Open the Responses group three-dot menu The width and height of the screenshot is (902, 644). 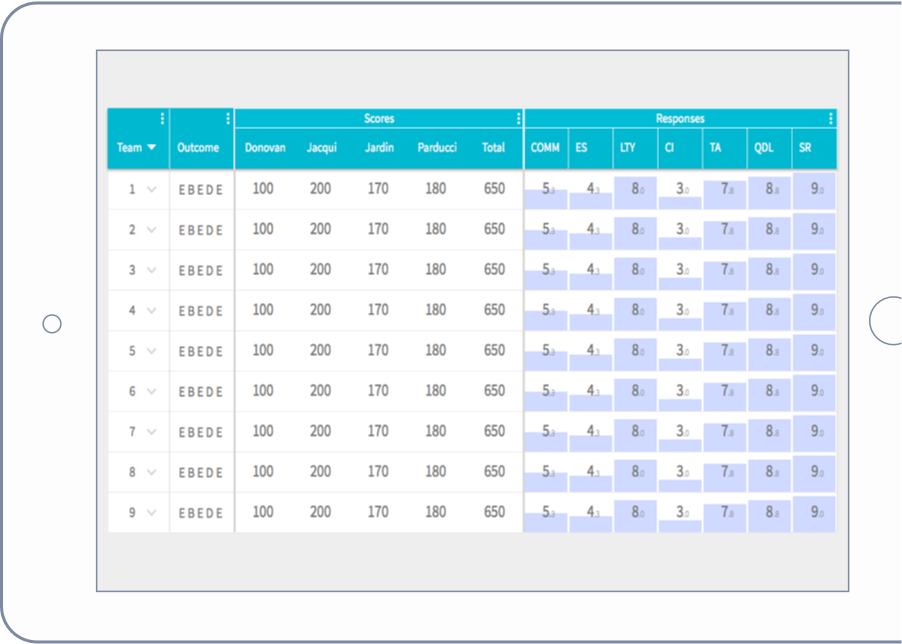[830, 119]
